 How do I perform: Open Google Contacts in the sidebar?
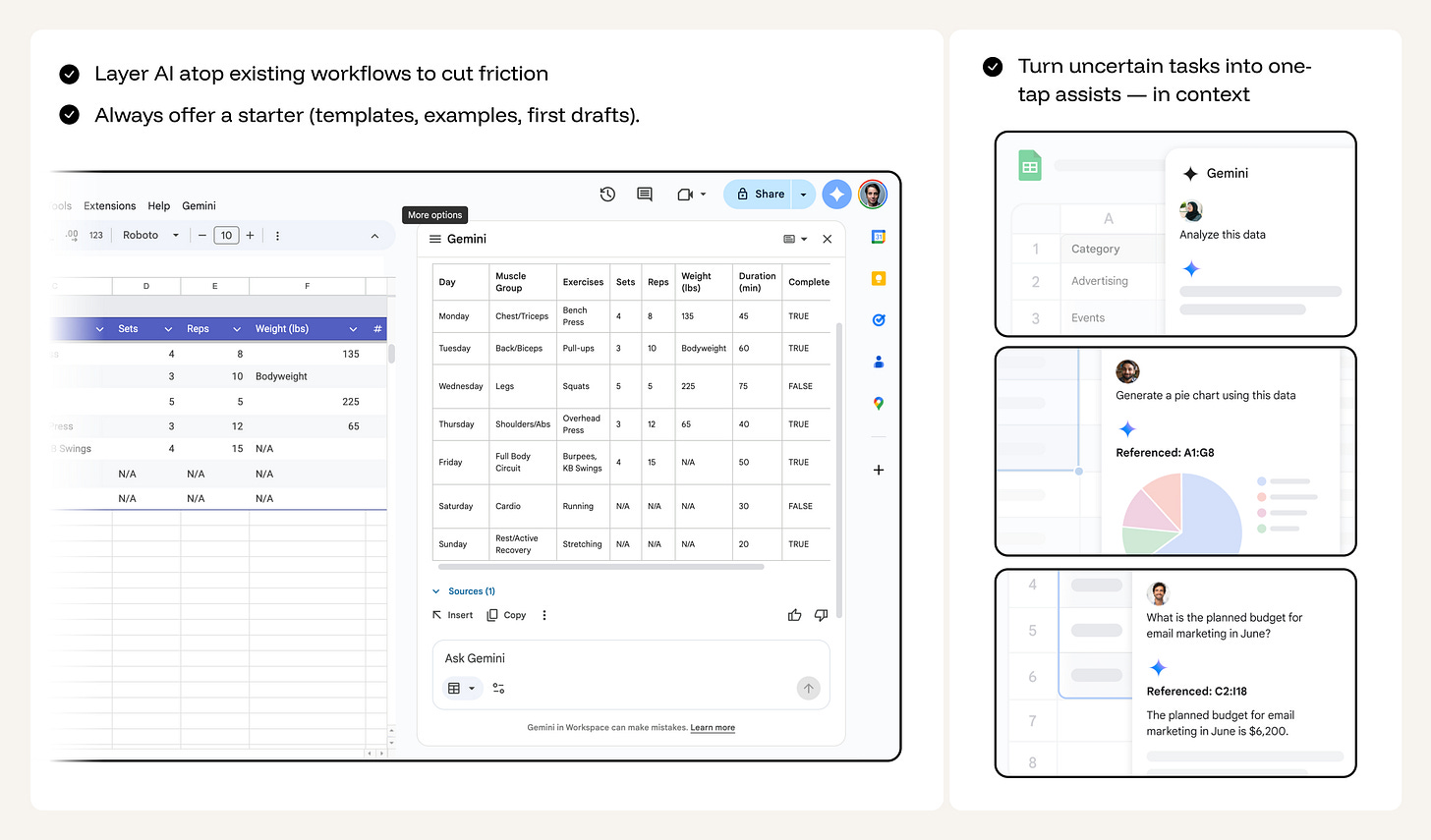point(878,362)
